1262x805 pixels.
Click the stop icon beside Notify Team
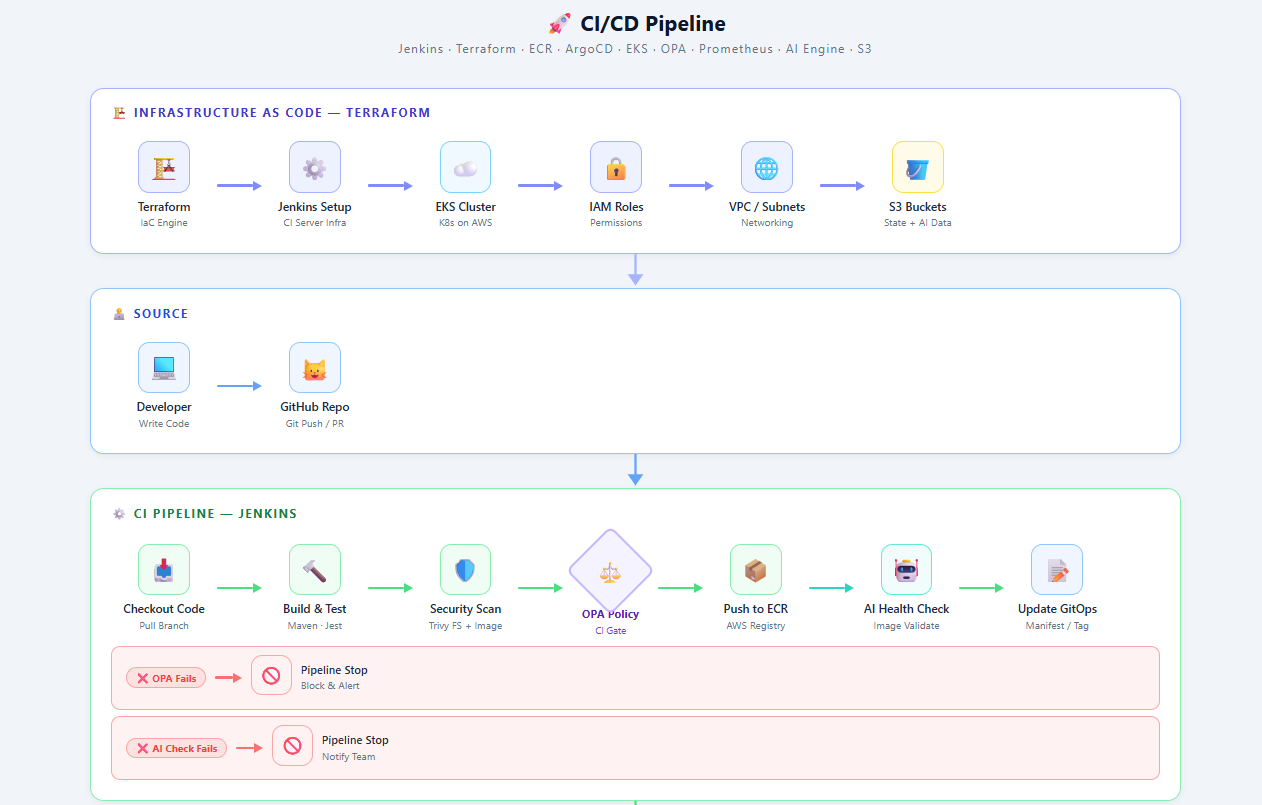(x=292, y=746)
